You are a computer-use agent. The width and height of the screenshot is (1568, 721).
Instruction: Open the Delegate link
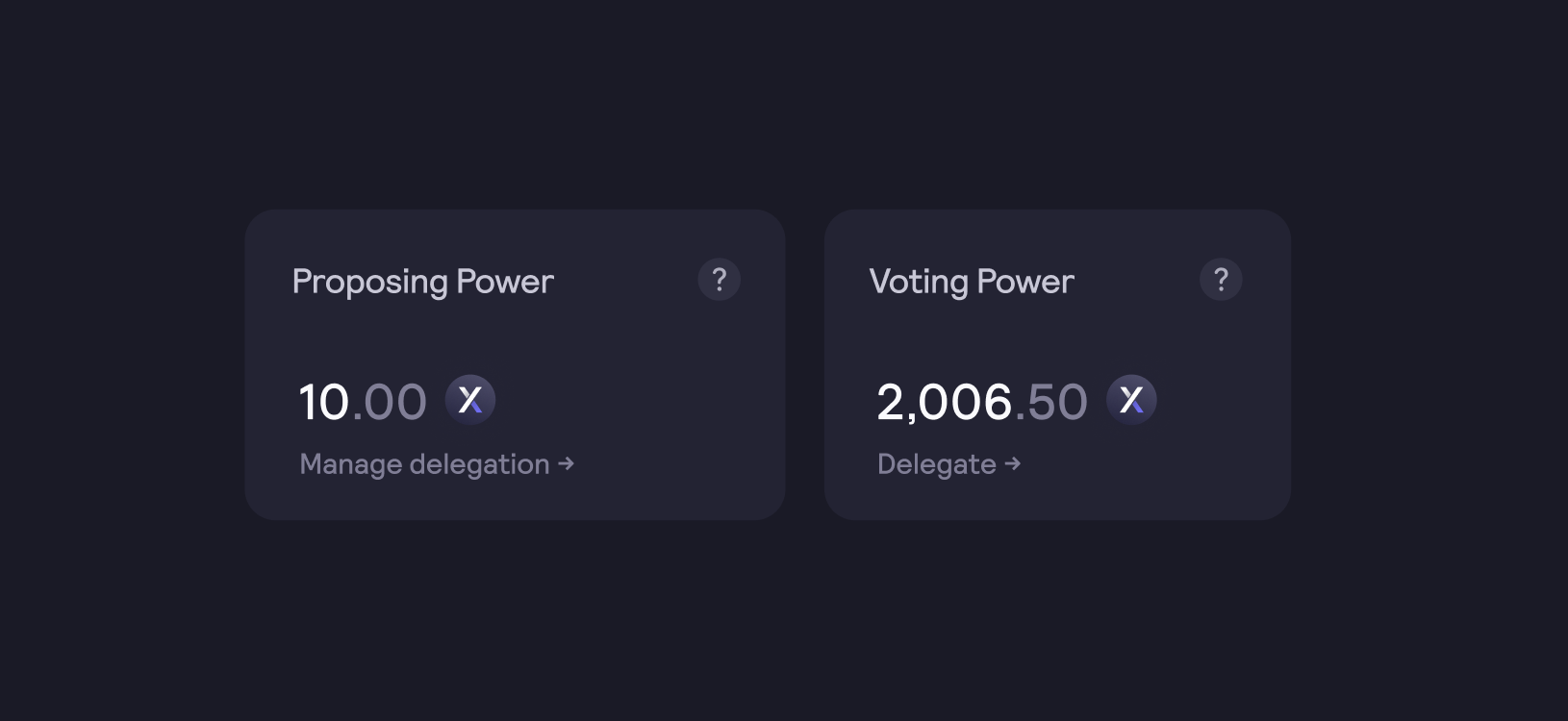click(948, 464)
